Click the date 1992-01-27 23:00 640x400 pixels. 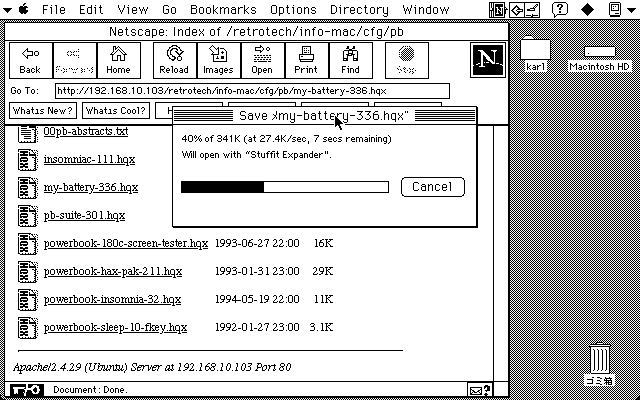point(257,327)
